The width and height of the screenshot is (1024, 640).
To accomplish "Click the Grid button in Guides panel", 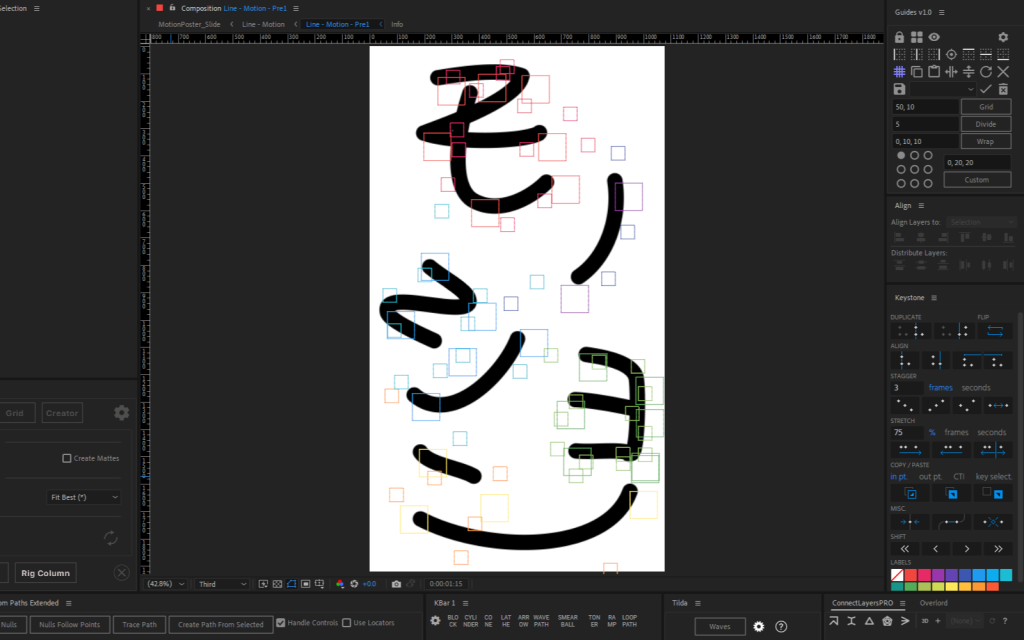I will coord(986,106).
